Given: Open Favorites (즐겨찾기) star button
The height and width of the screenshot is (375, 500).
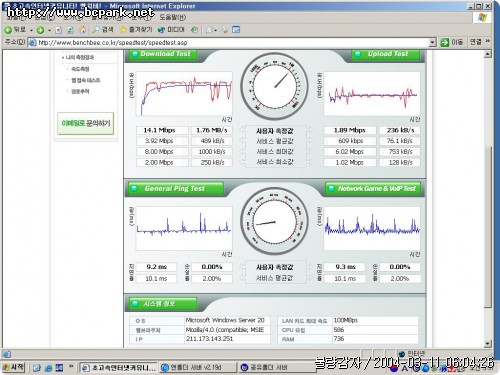Looking at the screenshot, I should tap(136, 30).
